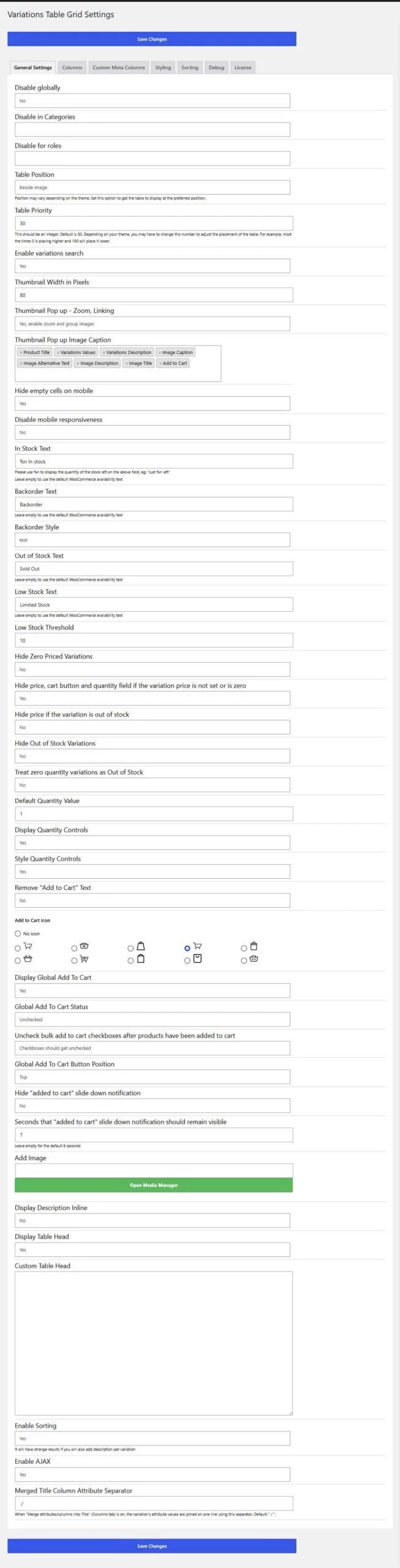This screenshot has width=400, height=1568.
Task: Click the Open Media Manager button
Action: tap(154, 1185)
